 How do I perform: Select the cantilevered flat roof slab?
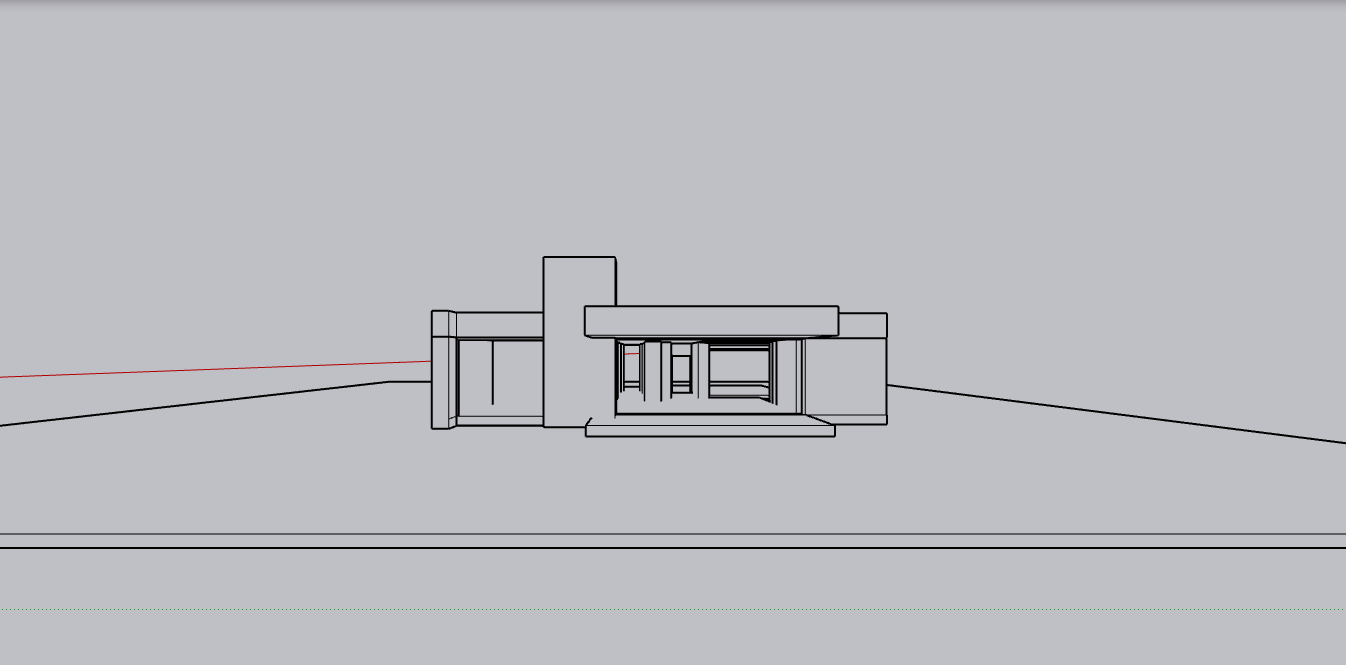711,321
